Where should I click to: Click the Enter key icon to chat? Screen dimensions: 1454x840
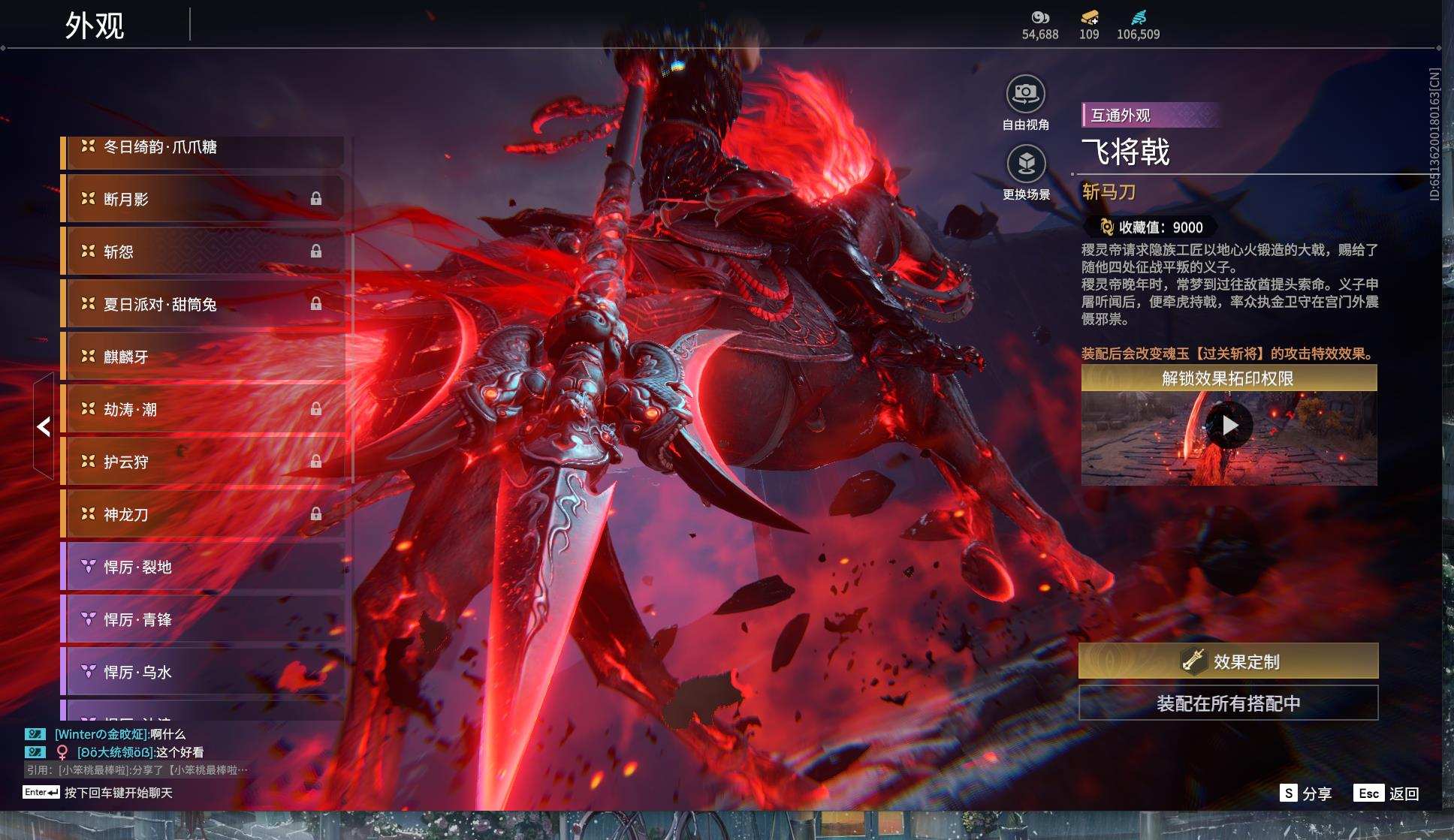tap(41, 792)
